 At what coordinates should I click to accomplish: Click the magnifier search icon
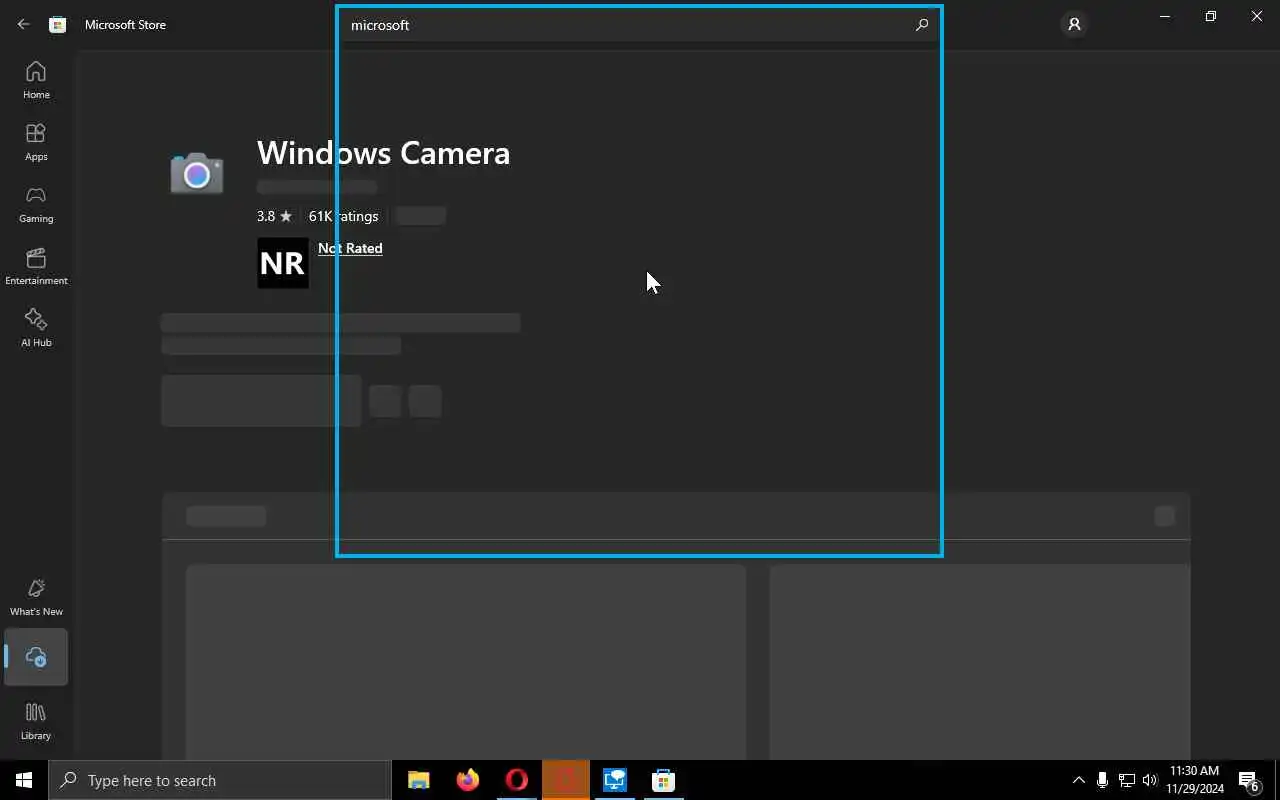click(x=922, y=25)
